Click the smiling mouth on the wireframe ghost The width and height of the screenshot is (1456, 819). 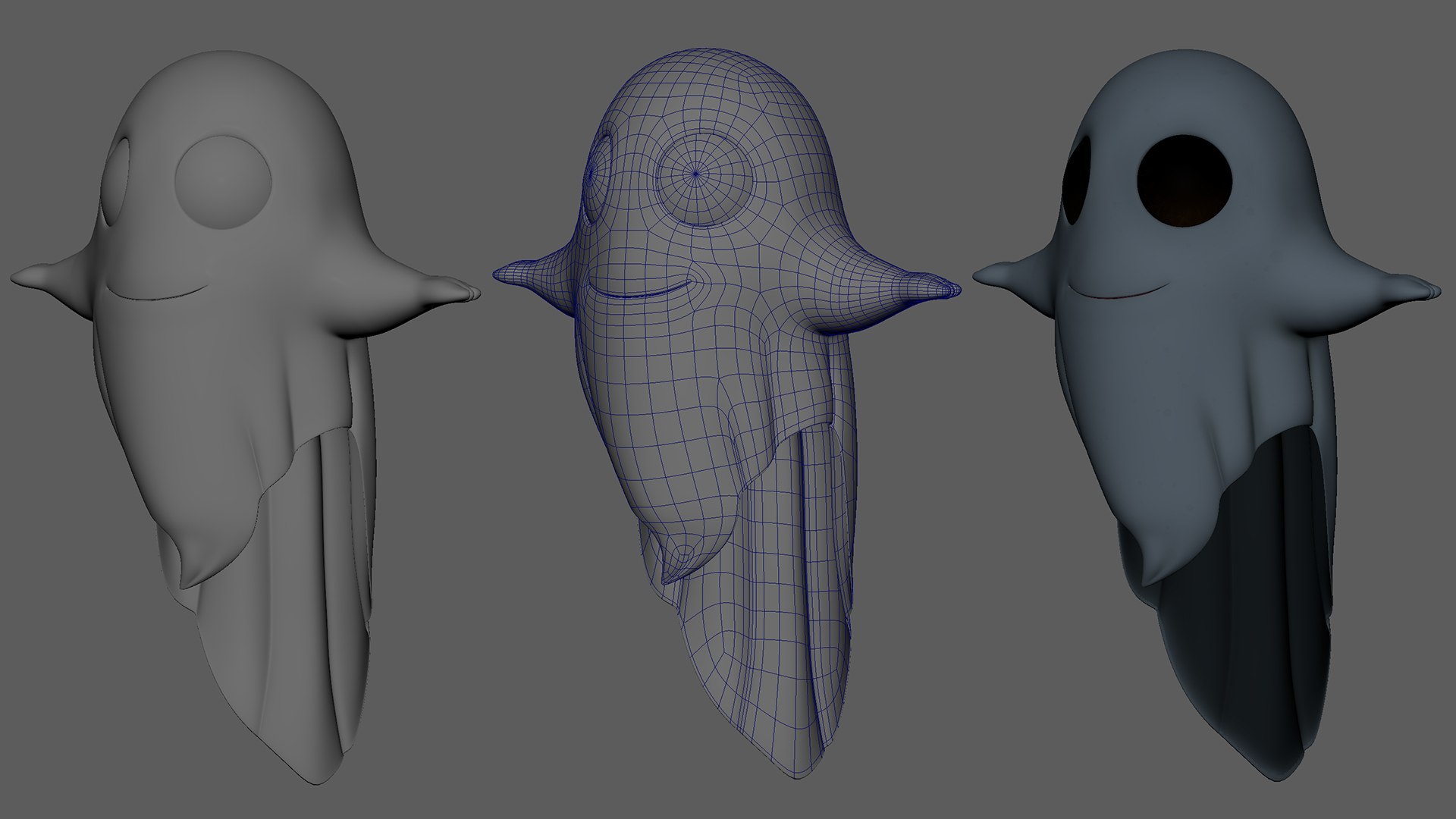click(x=641, y=290)
